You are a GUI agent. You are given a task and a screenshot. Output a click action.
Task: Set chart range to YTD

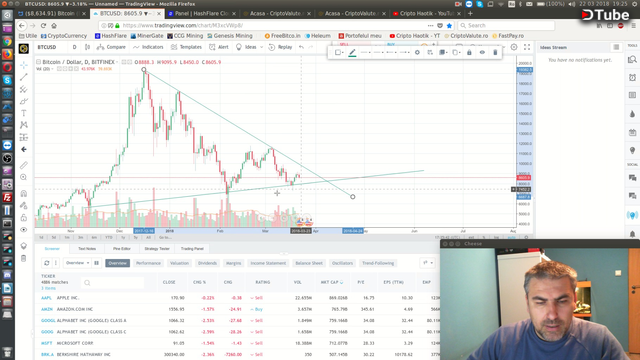109,237
